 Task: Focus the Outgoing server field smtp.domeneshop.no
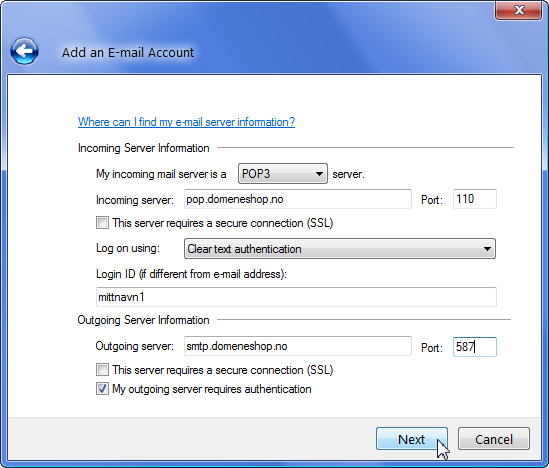(298, 346)
